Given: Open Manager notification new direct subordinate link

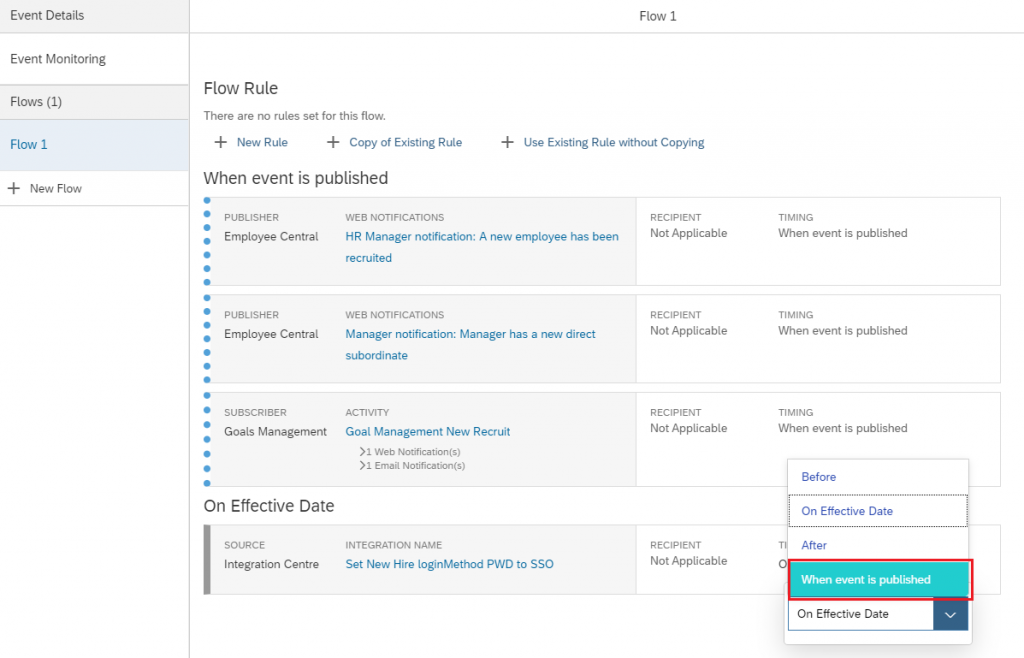Looking at the screenshot, I should point(470,344).
